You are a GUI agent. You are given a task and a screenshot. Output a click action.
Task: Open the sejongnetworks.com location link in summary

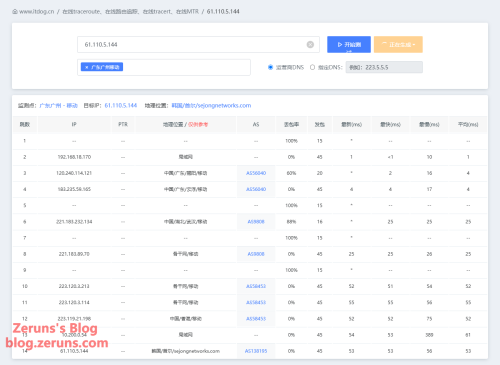point(211,106)
